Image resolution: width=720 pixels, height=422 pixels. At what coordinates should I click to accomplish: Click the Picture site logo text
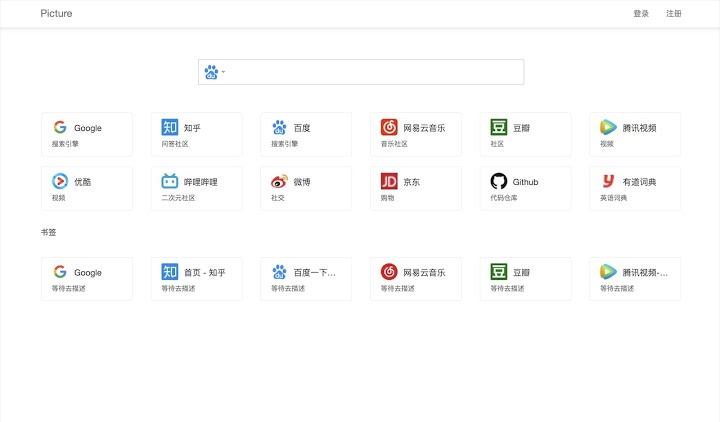[x=56, y=13]
